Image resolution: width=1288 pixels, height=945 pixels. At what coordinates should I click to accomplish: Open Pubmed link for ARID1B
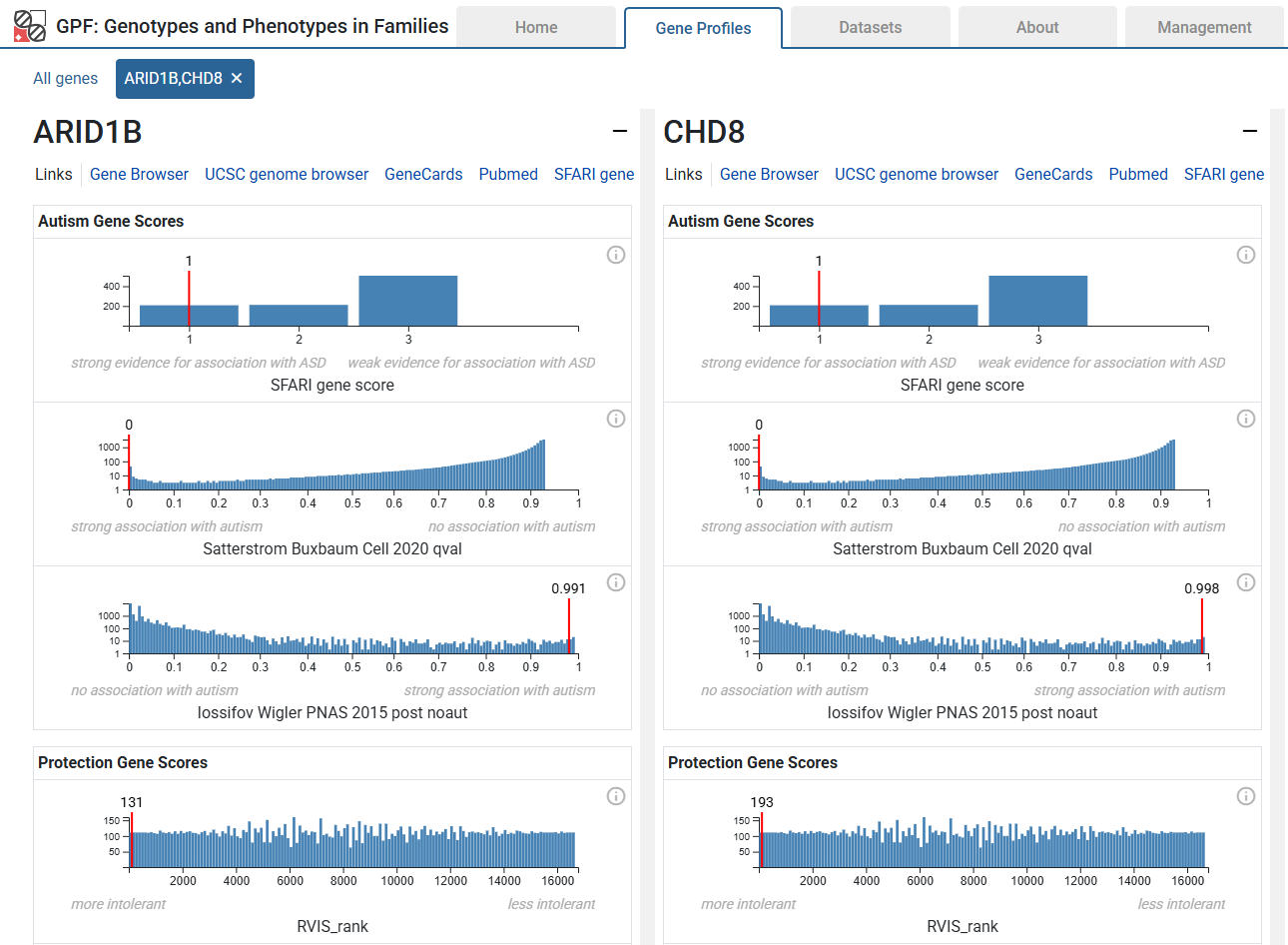(508, 174)
